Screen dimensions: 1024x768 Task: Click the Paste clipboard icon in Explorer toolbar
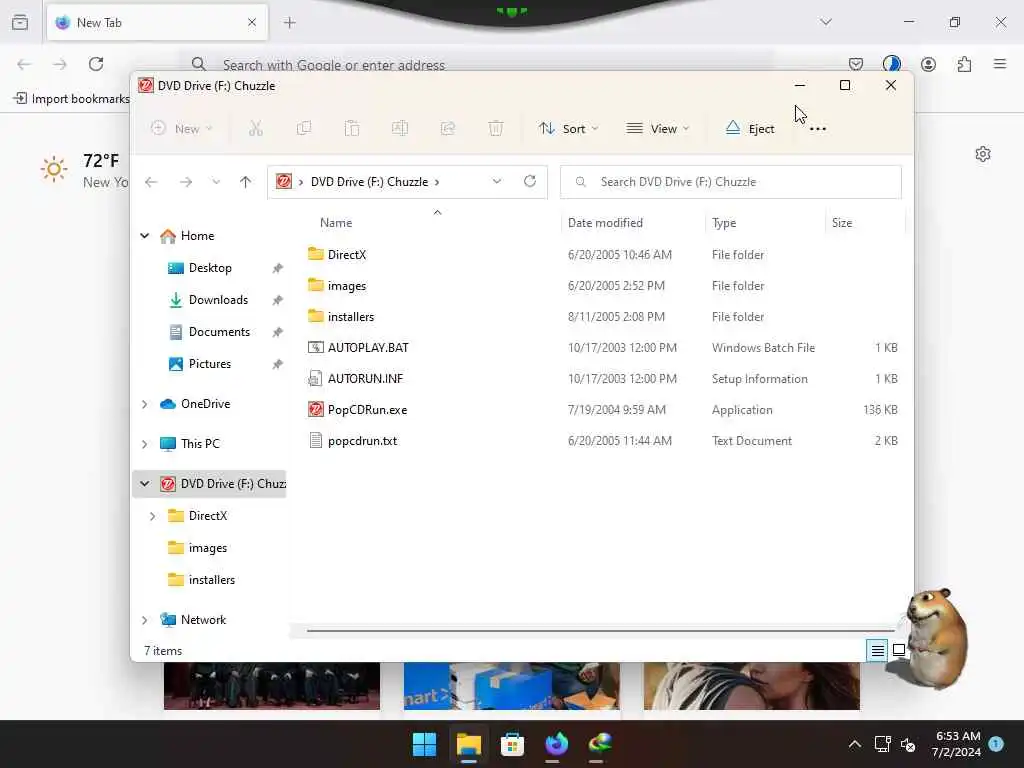coord(351,128)
